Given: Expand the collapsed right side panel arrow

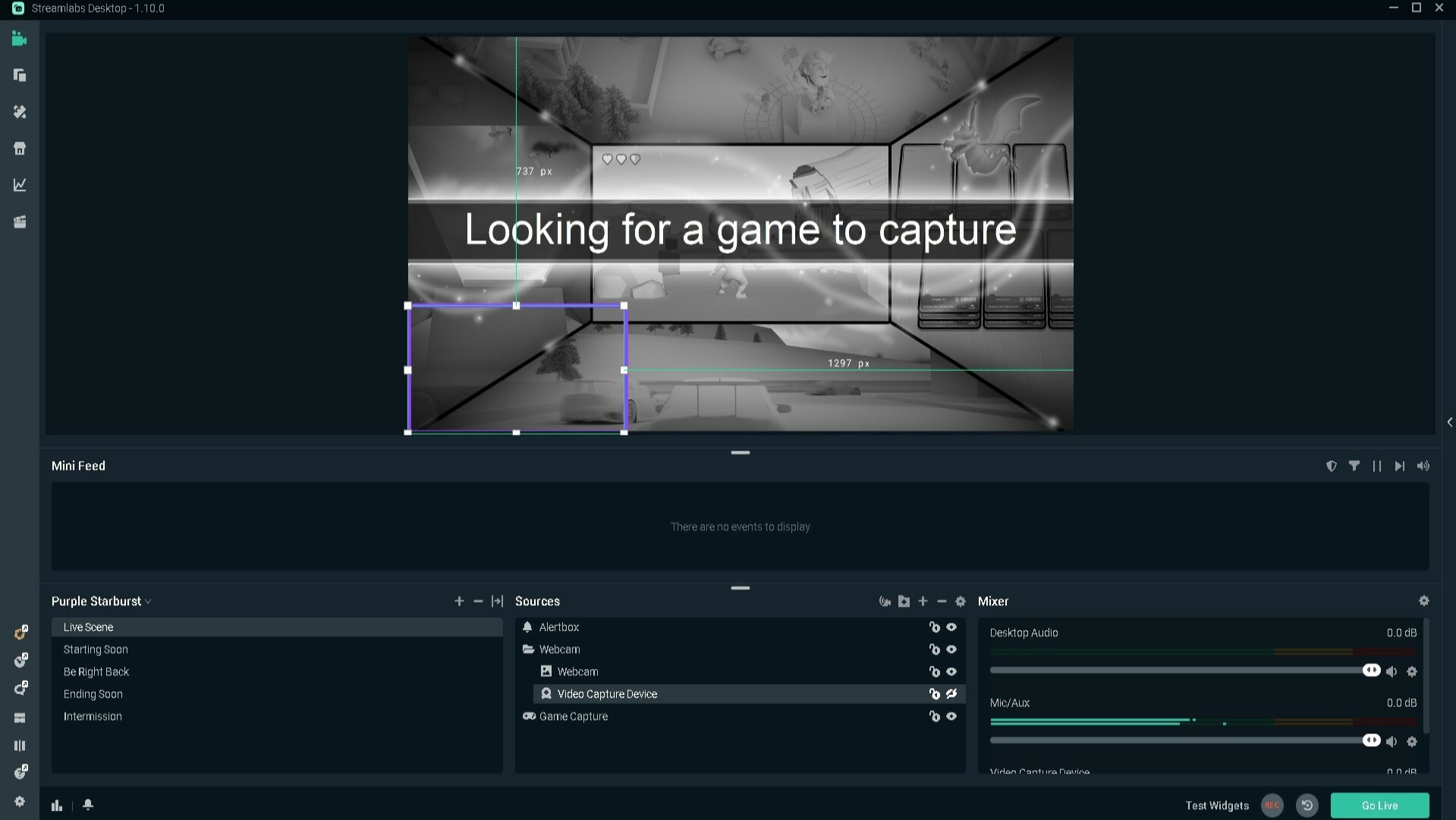Looking at the screenshot, I should [1449, 423].
